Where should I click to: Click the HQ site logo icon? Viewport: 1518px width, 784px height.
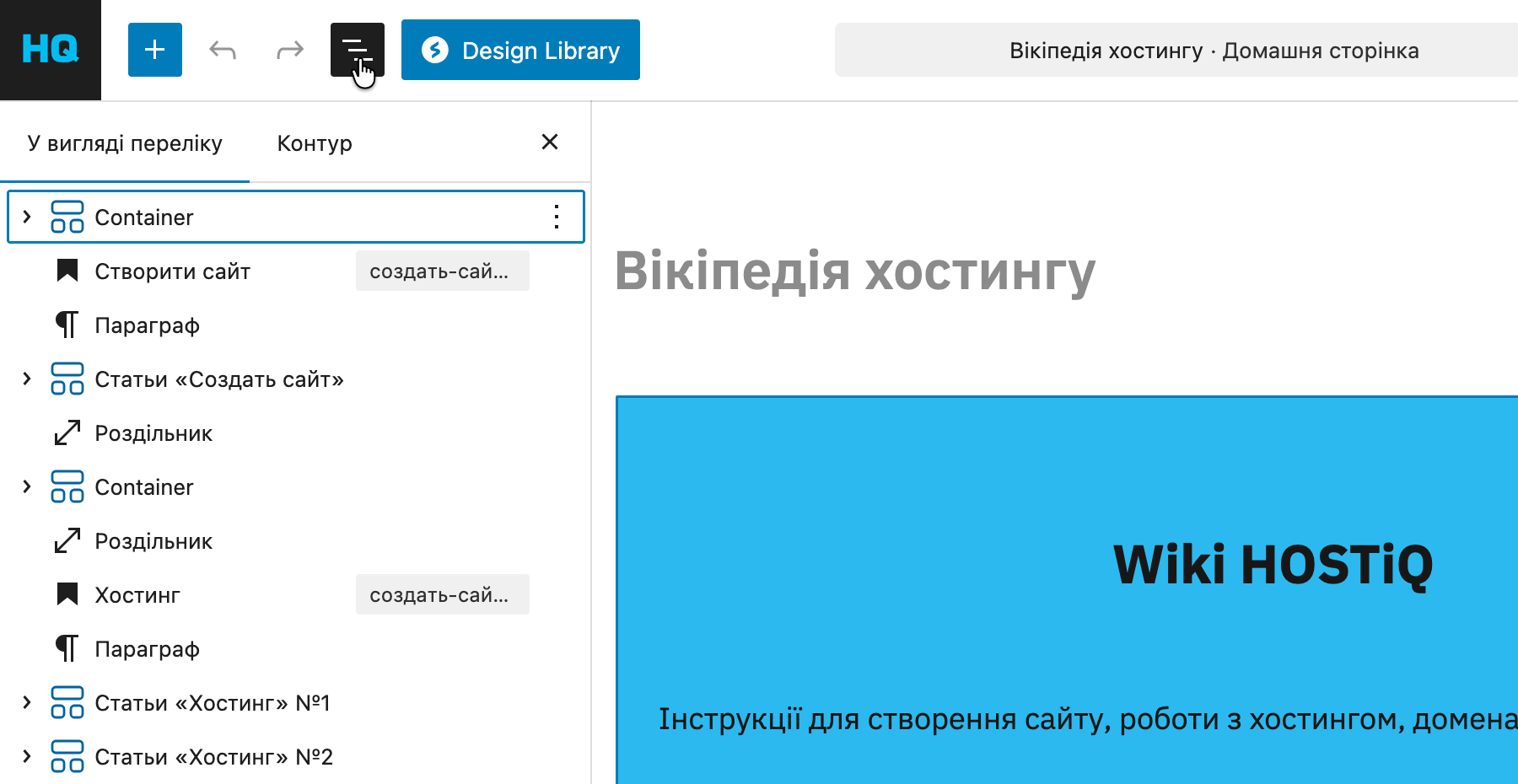(x=51, y=50)
